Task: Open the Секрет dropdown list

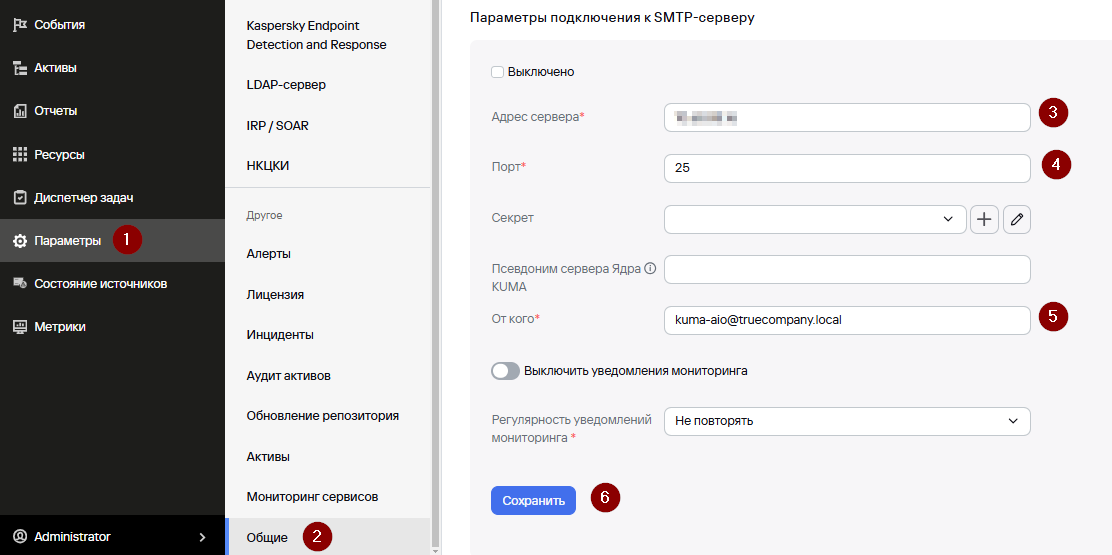Action: click(815, 220)
